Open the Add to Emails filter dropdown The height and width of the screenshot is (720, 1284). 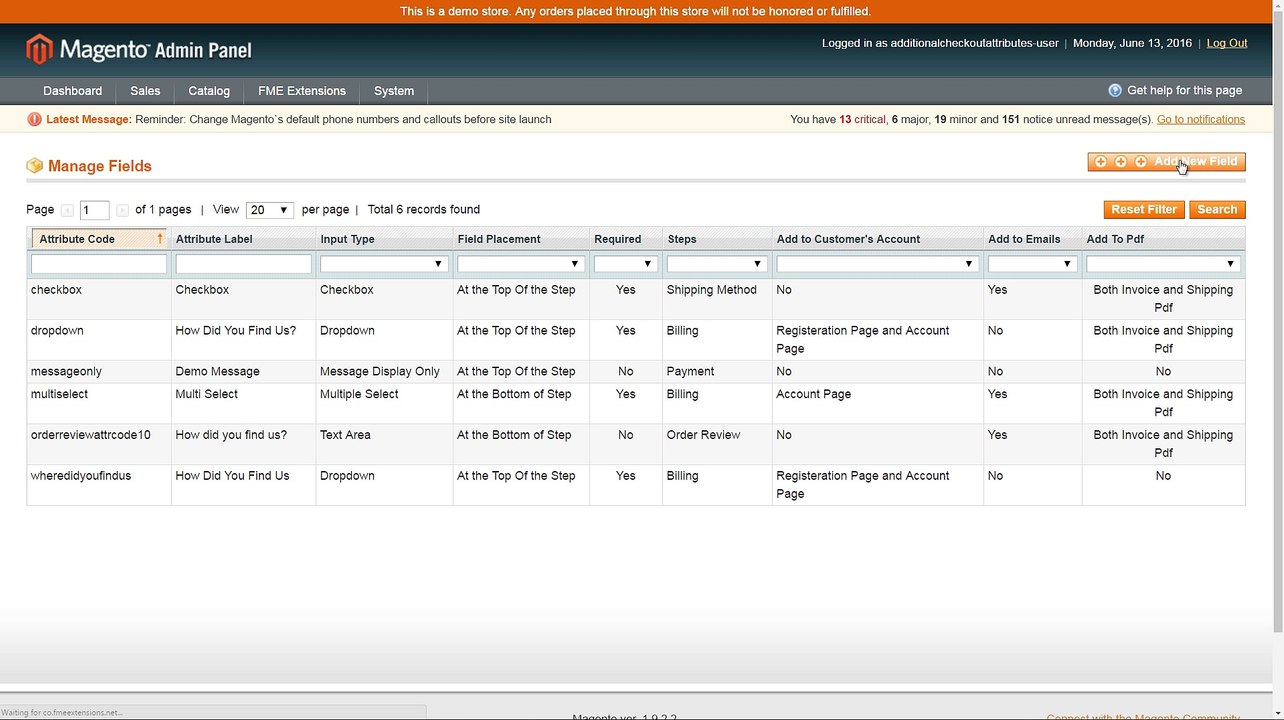[1032, 264]
